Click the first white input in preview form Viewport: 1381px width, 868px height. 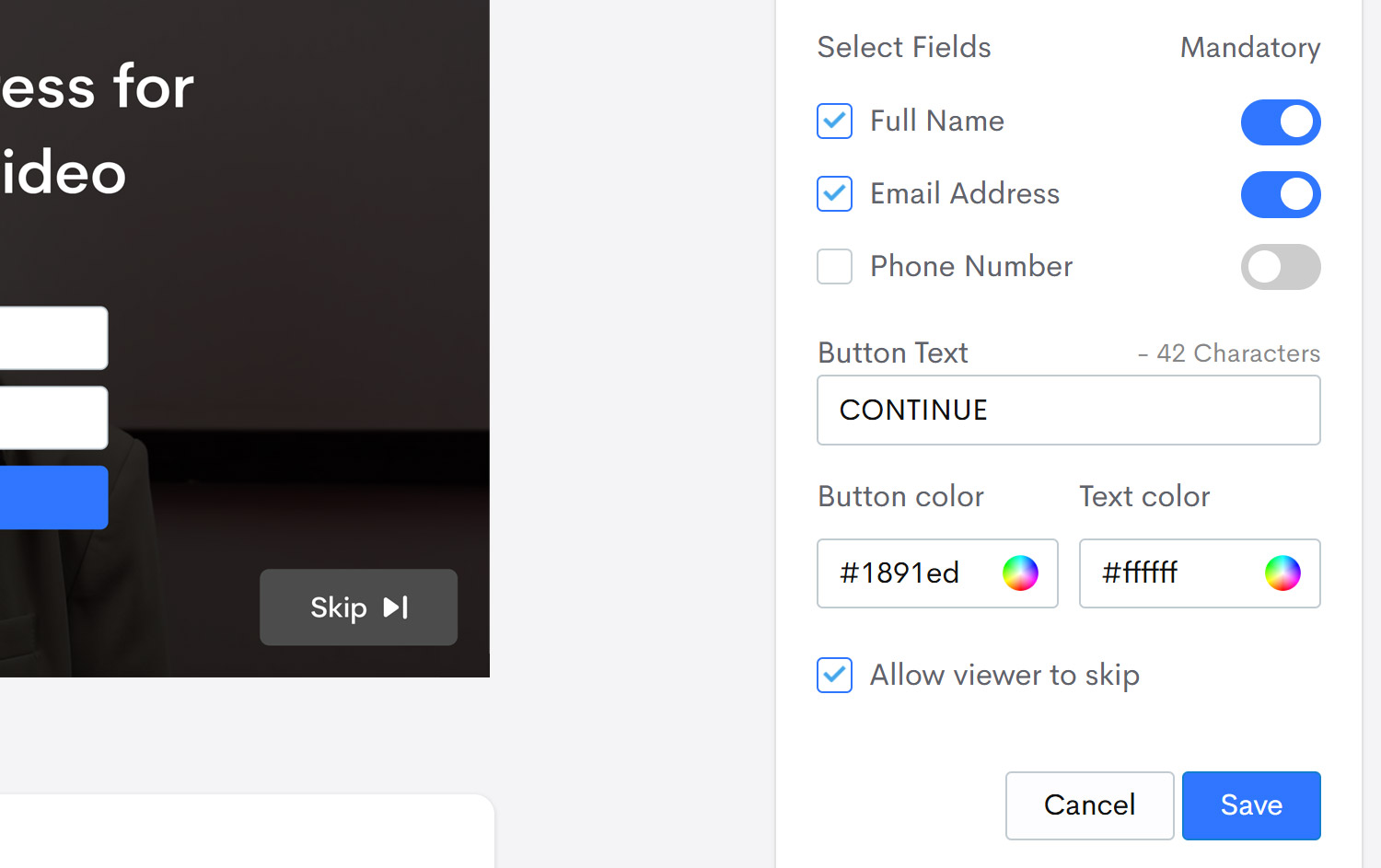(53, 338)
